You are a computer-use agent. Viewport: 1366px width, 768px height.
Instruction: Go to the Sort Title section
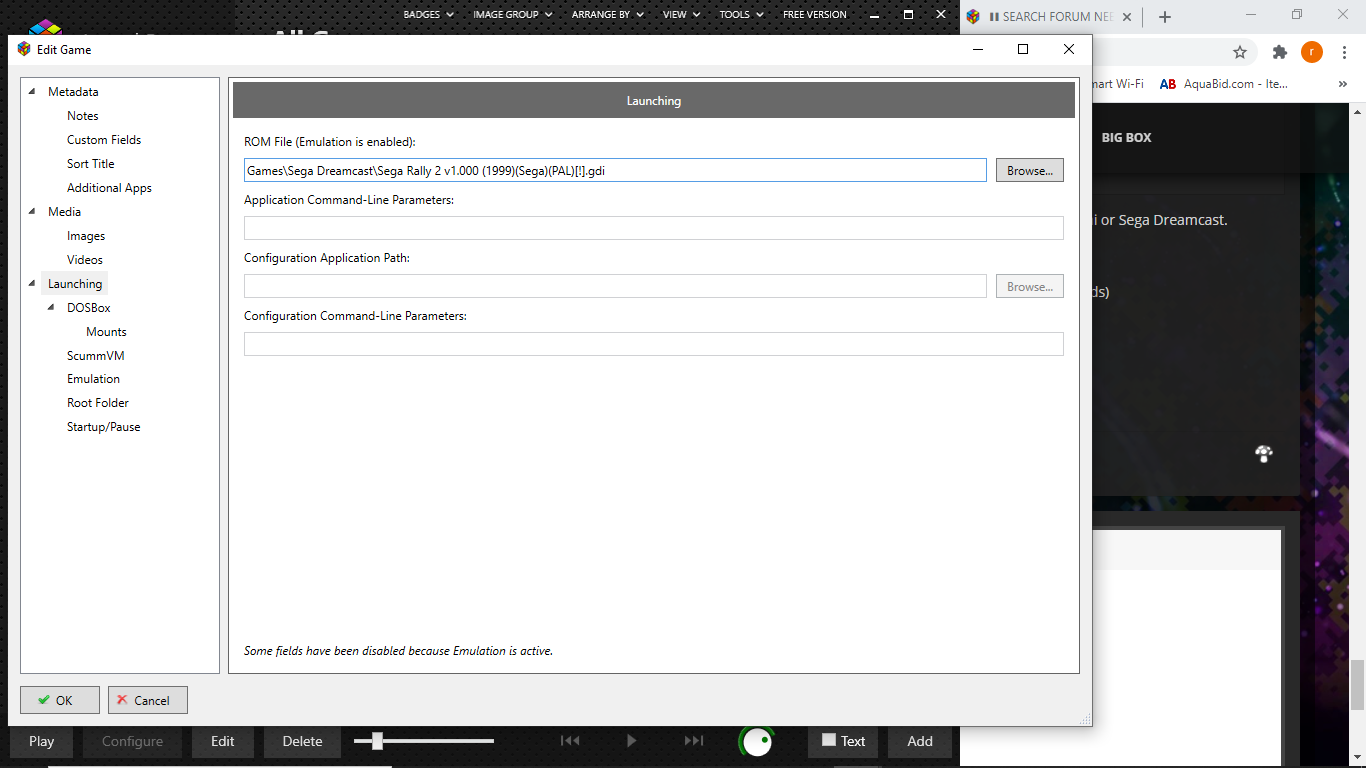(x=91, y=164)
